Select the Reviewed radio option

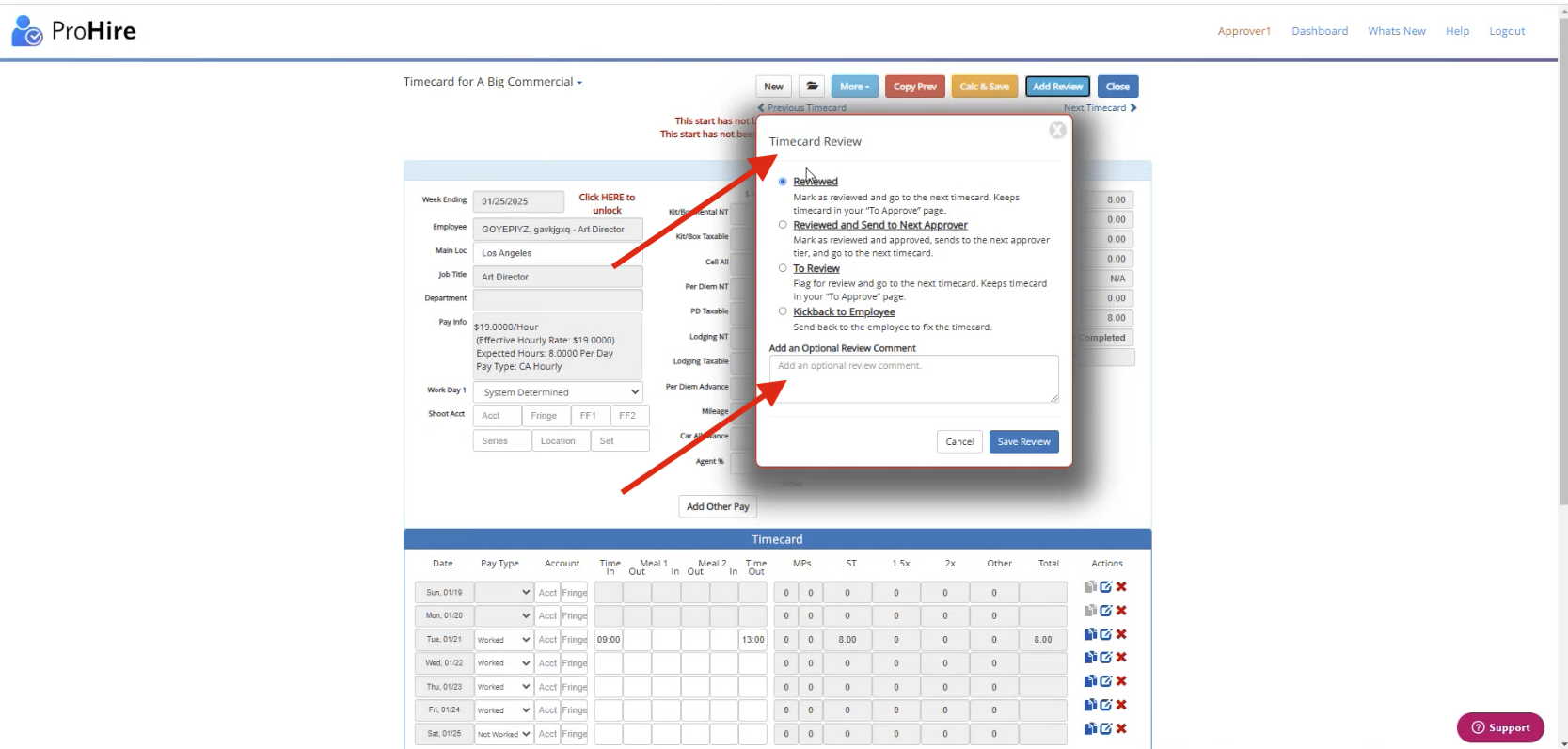(783, 182)
